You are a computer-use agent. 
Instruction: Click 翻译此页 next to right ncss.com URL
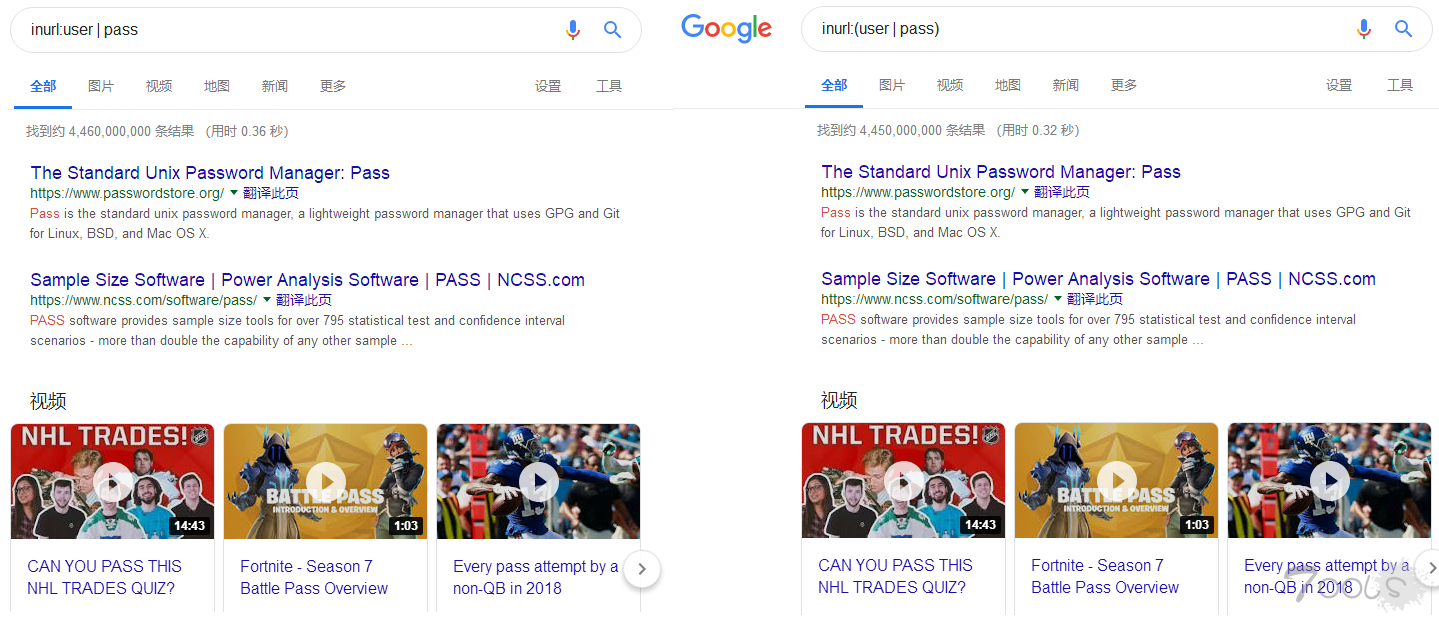pos(1094,299)
